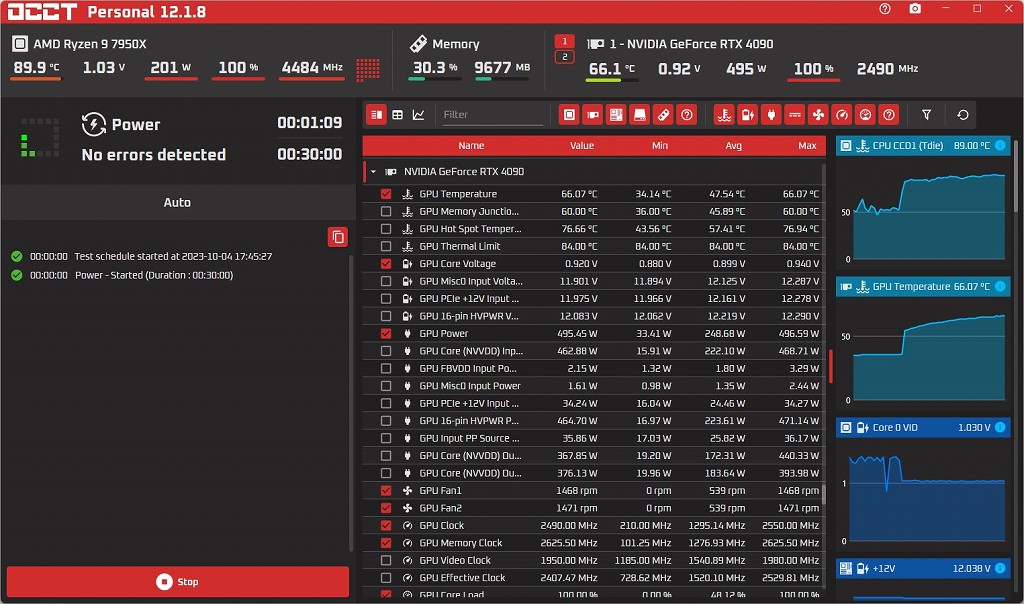
Task: Select GPU number 2 in the header
Action: pyautogui.click(x=564, y=57)
